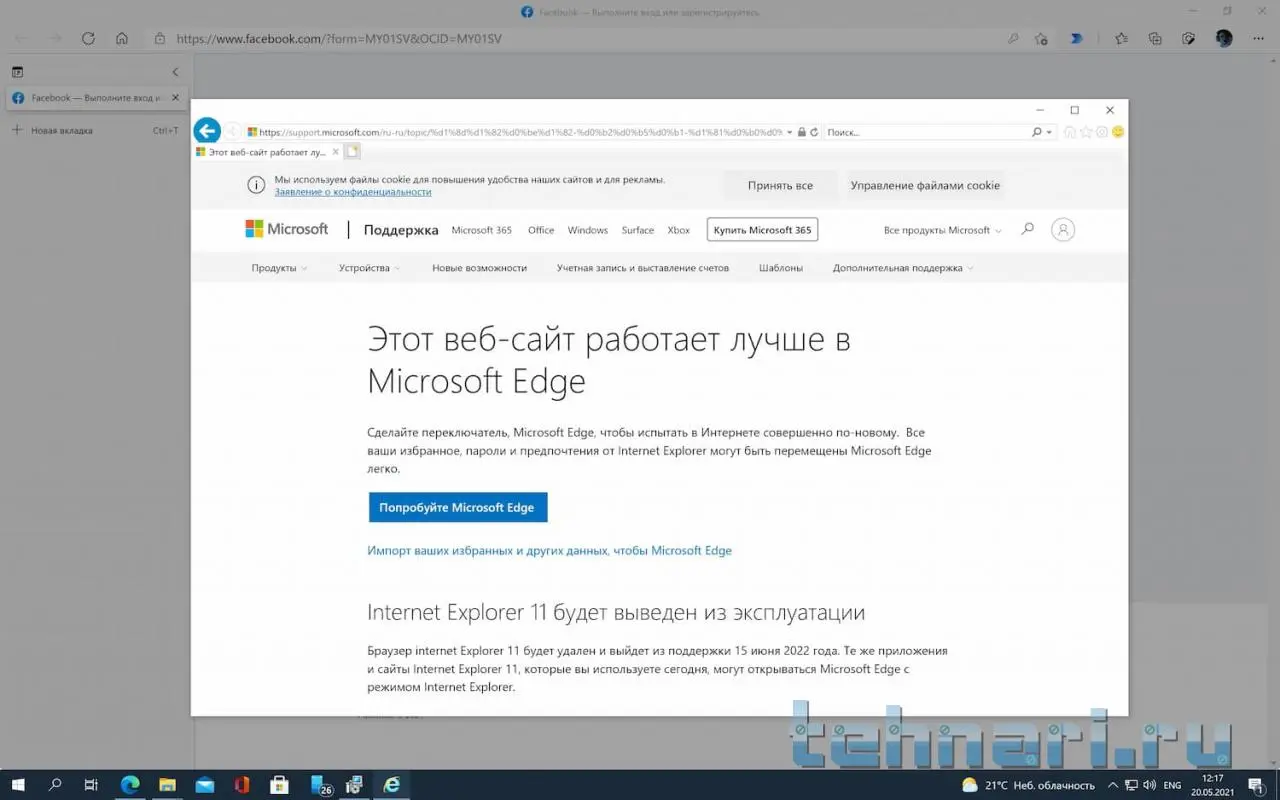Open the Microsoft 365 navigation link
Viewport: 1280px width, 800px height.
coord(481,230)
